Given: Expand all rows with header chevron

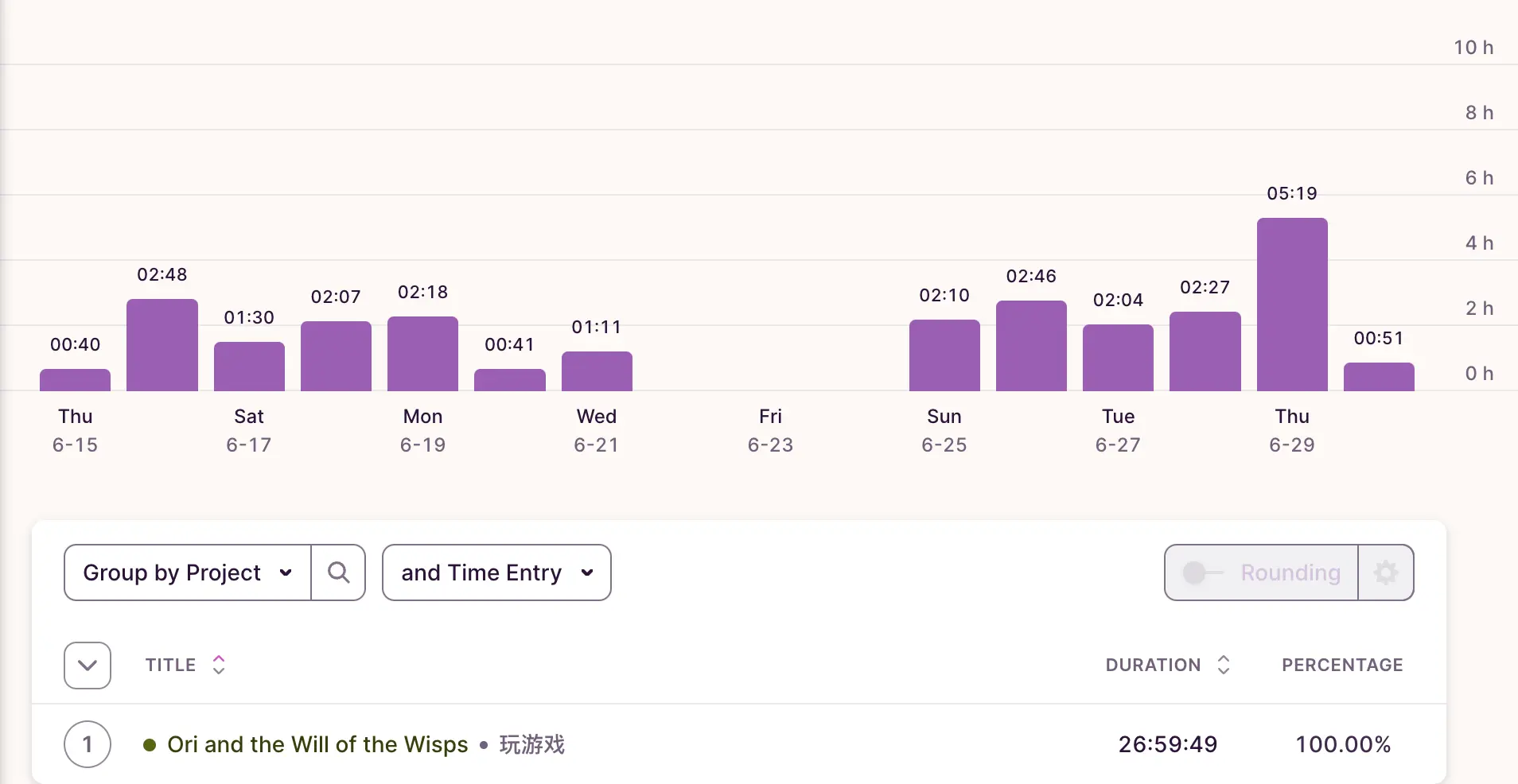Looking at the screenshot, I should pos(88,665).
